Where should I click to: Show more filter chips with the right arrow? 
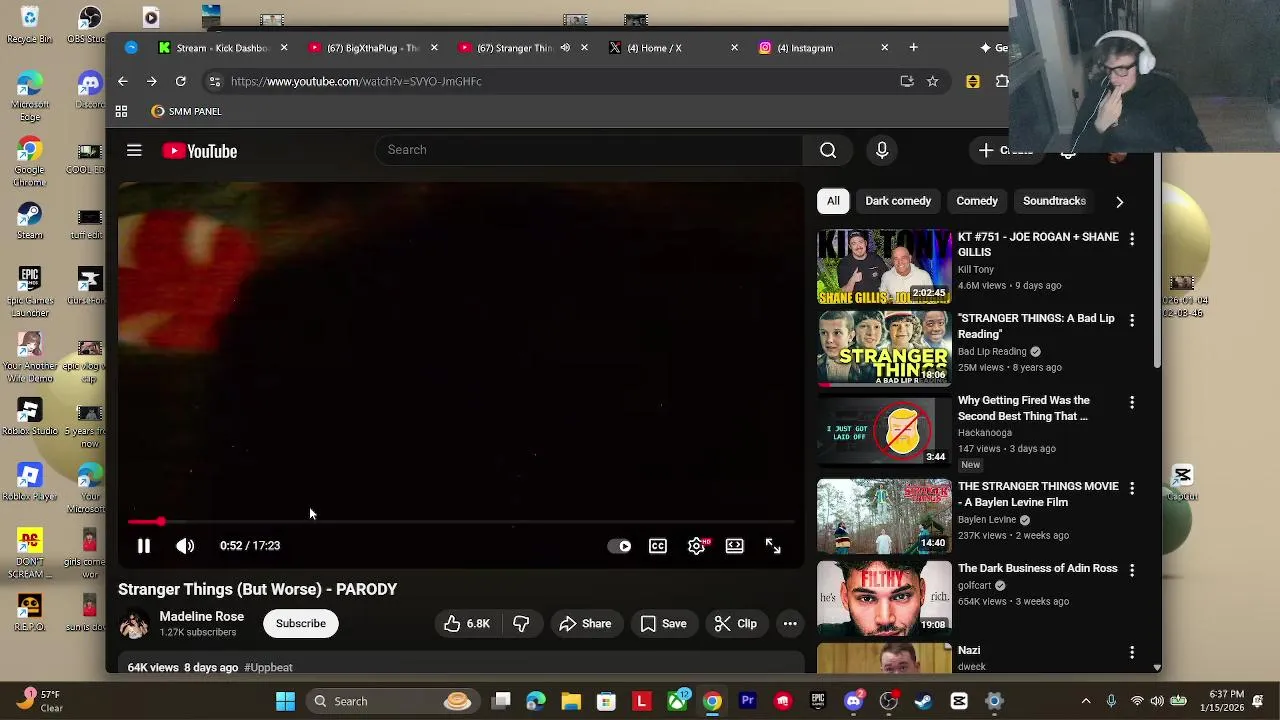tap(1119, 202)
